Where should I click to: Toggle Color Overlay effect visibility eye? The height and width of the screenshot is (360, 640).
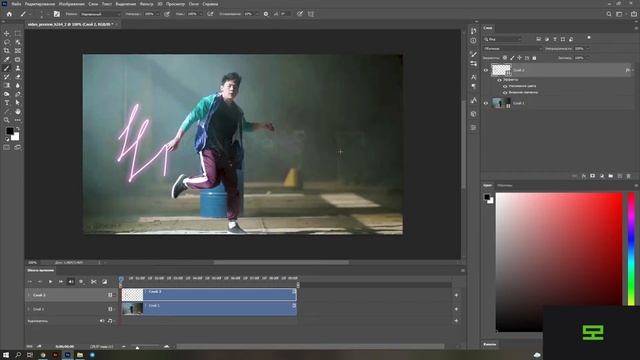(x=505, y=86)
